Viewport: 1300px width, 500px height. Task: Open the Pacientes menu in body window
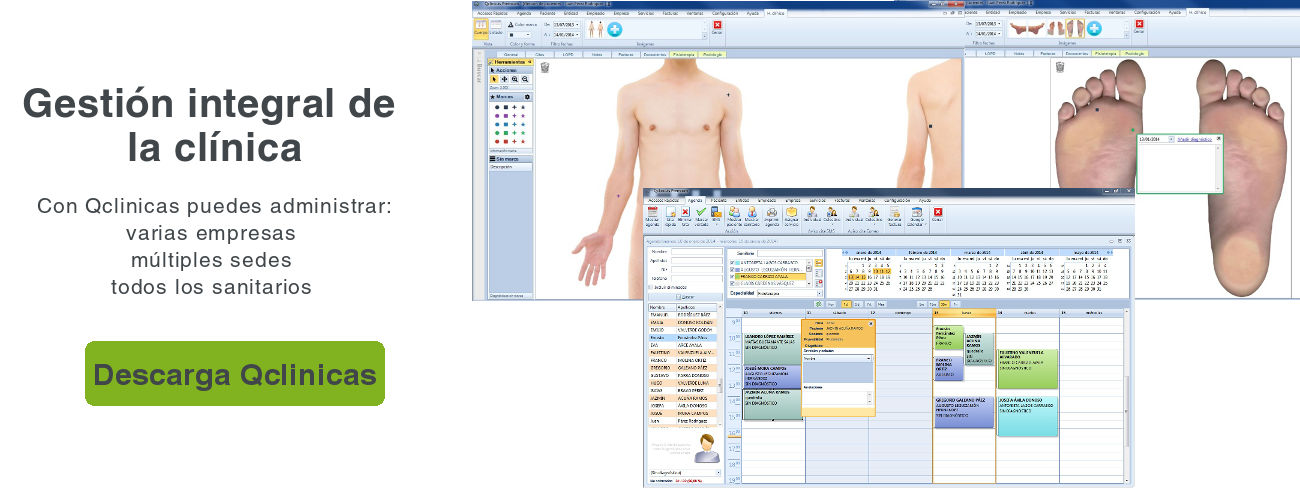pos(547,13)
